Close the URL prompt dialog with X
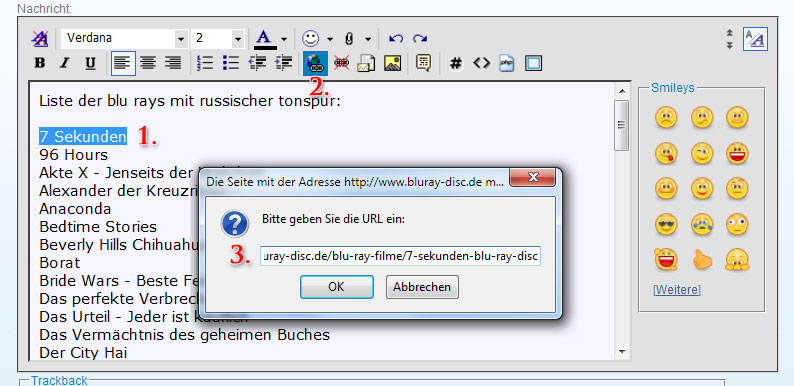Viewport: 794px width, 386px height. [533, 177]
